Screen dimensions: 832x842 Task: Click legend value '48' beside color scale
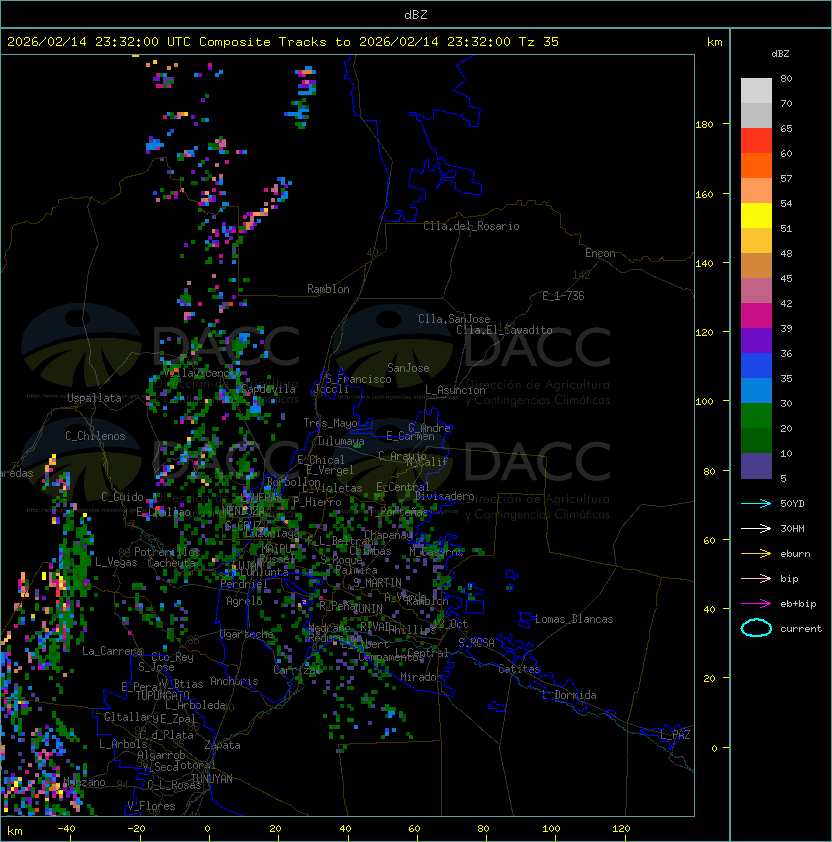(786, 253)
